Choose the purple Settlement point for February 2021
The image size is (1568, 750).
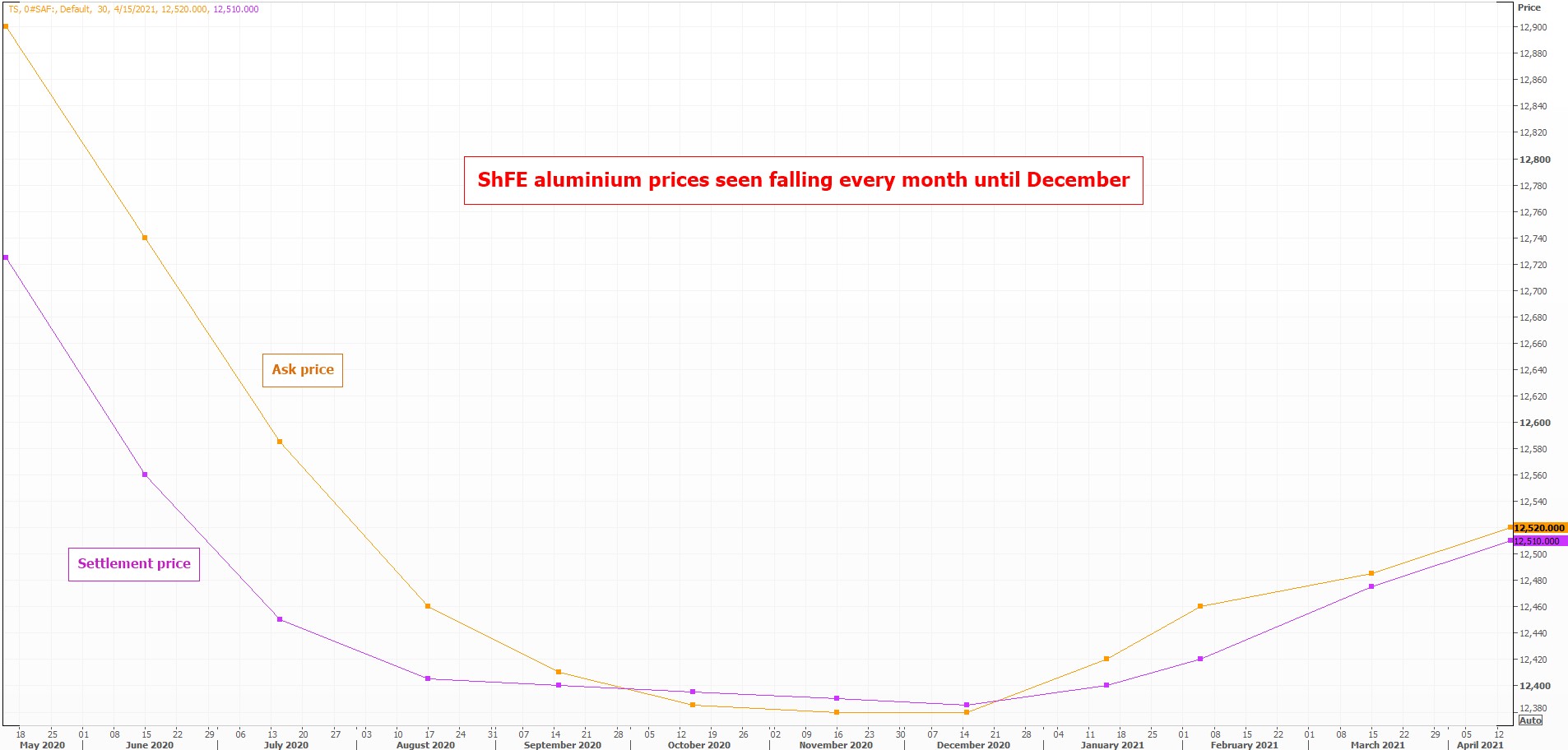1200,659
